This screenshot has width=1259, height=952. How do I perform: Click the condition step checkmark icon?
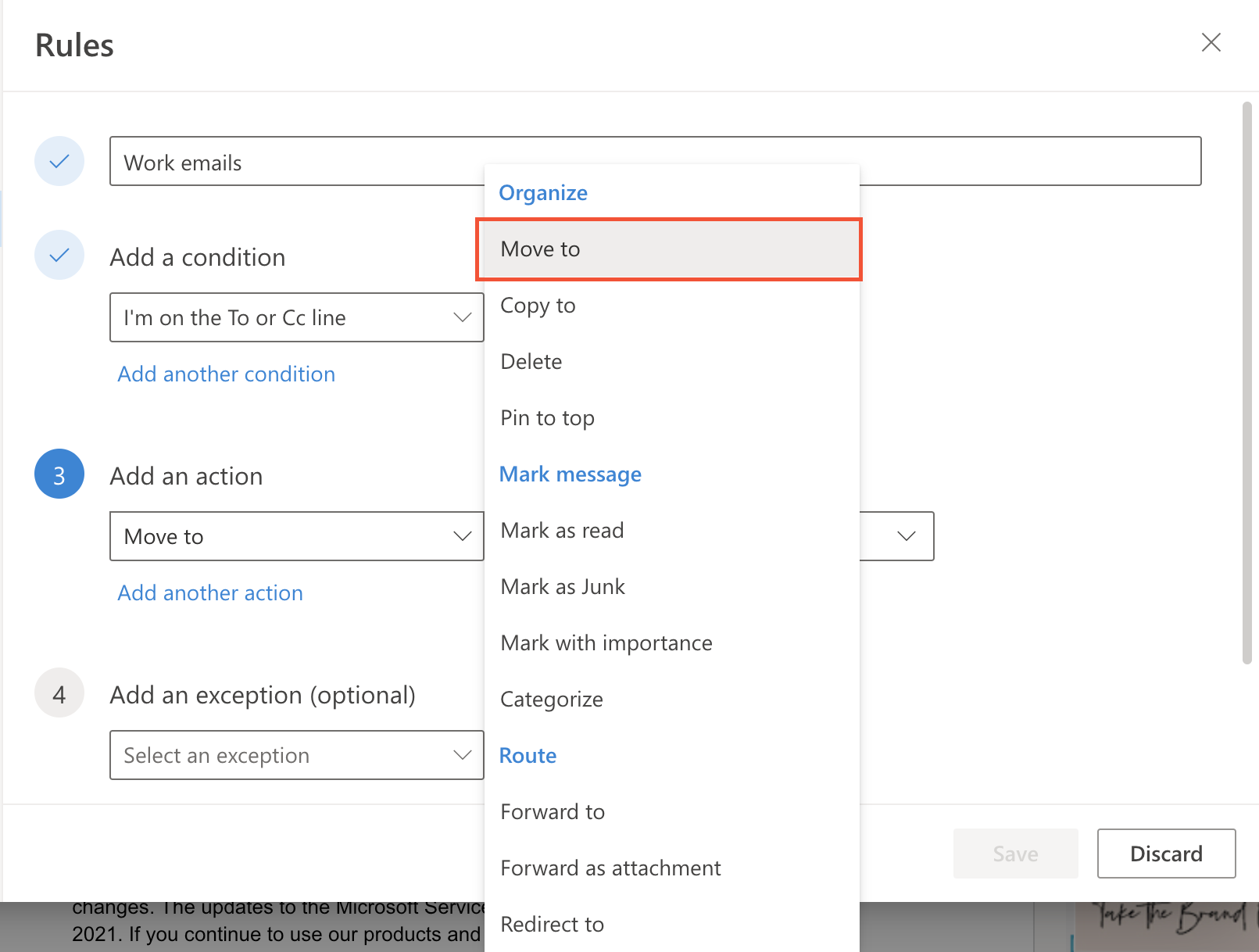tap(59, 255)
